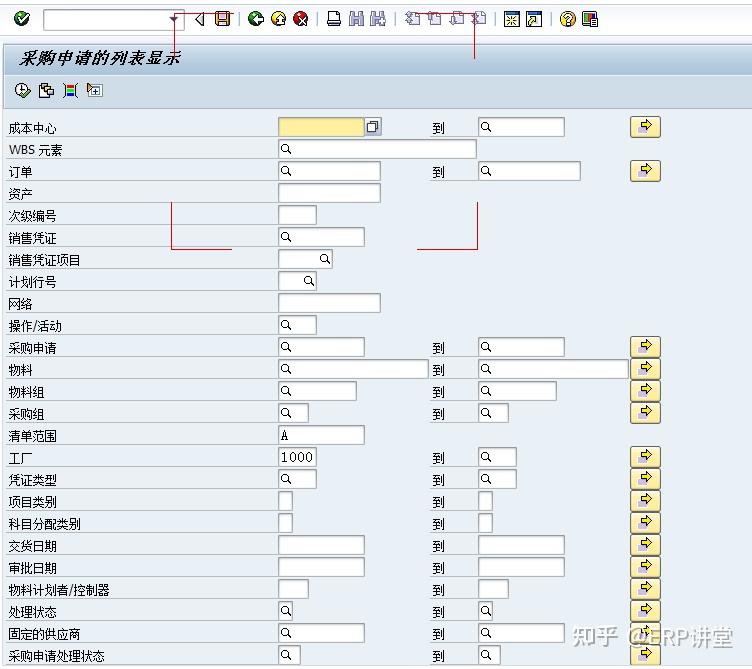Click the Find binoculars icon

point(356,19)
